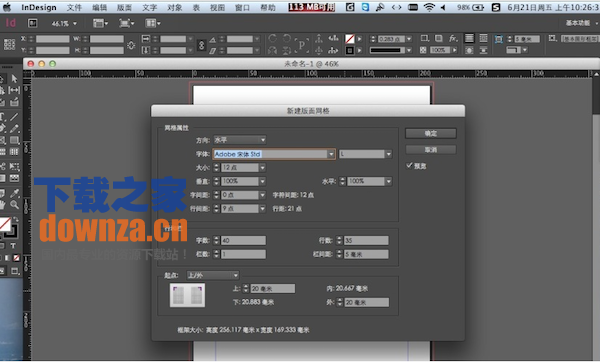Select the Gap tool
The width and height of the screenshot is (600, 362).
point(15,90)
